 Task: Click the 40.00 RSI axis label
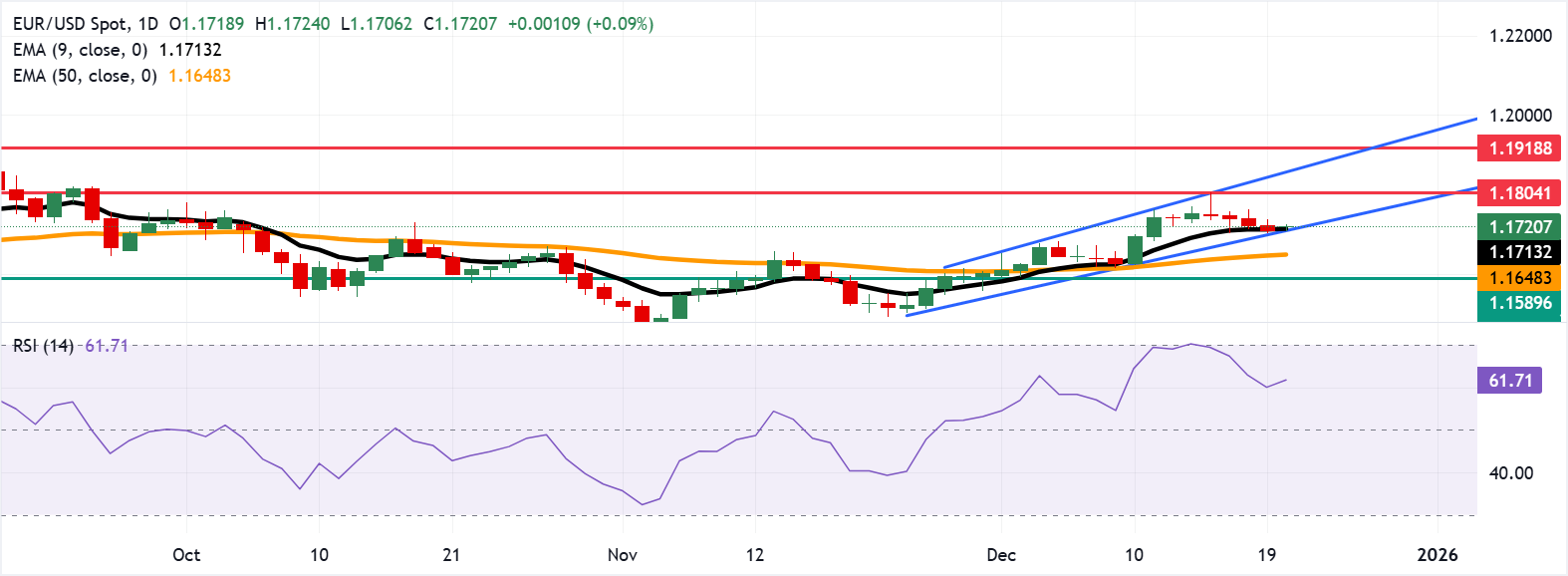coord(1510,473)
